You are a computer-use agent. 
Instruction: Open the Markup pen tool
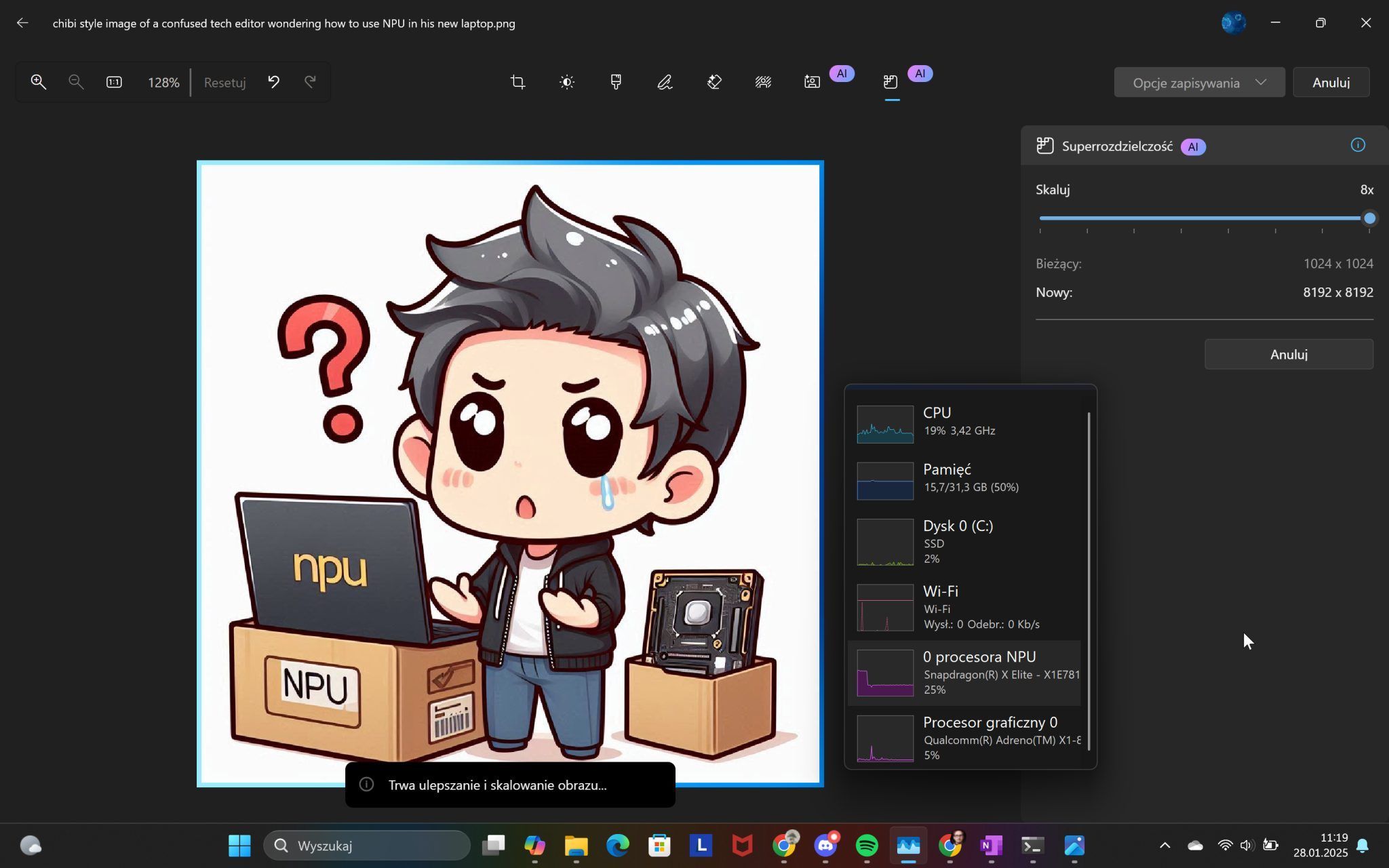point(665,82)
